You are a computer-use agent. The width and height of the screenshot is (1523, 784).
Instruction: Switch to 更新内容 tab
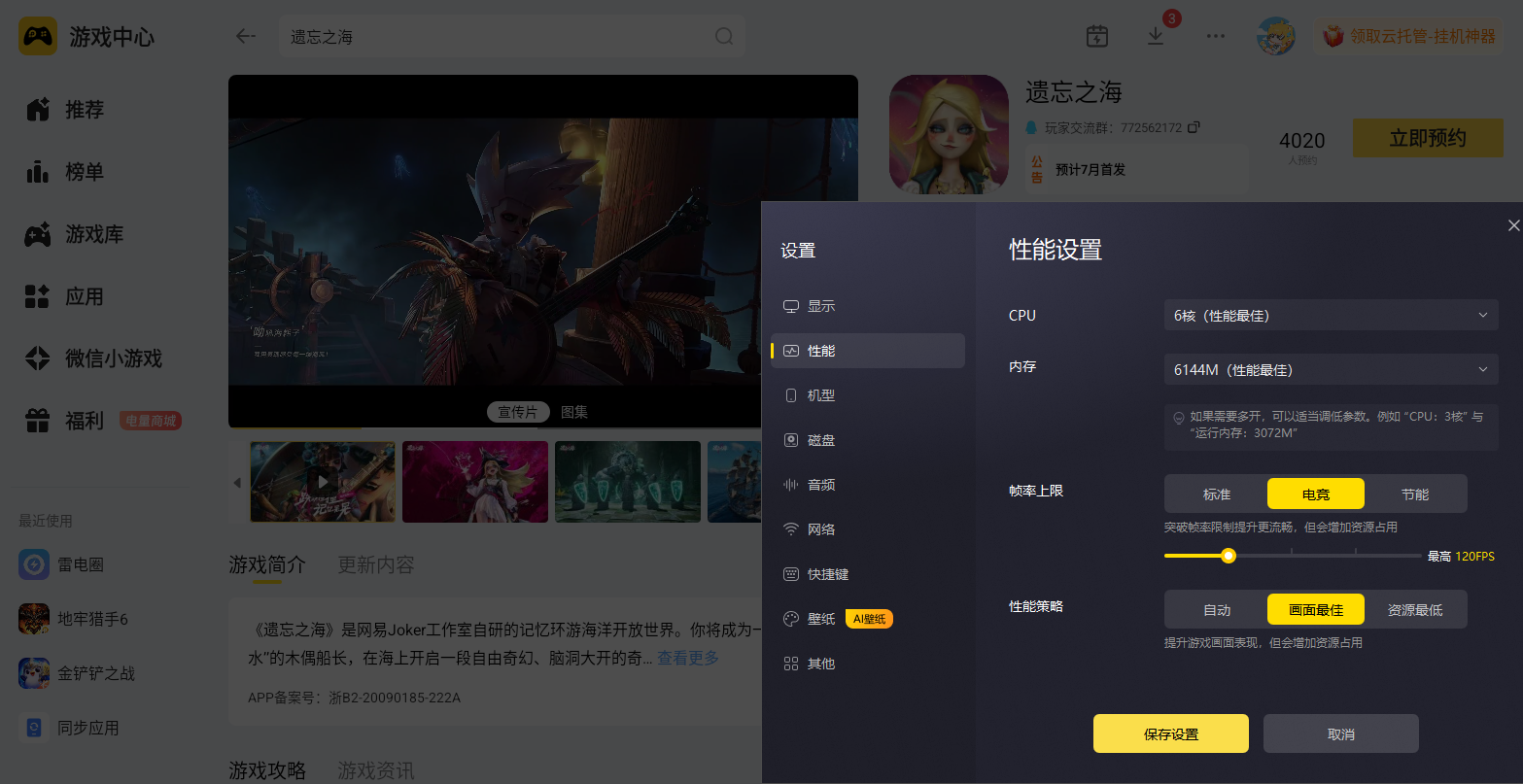coord(376,564)
